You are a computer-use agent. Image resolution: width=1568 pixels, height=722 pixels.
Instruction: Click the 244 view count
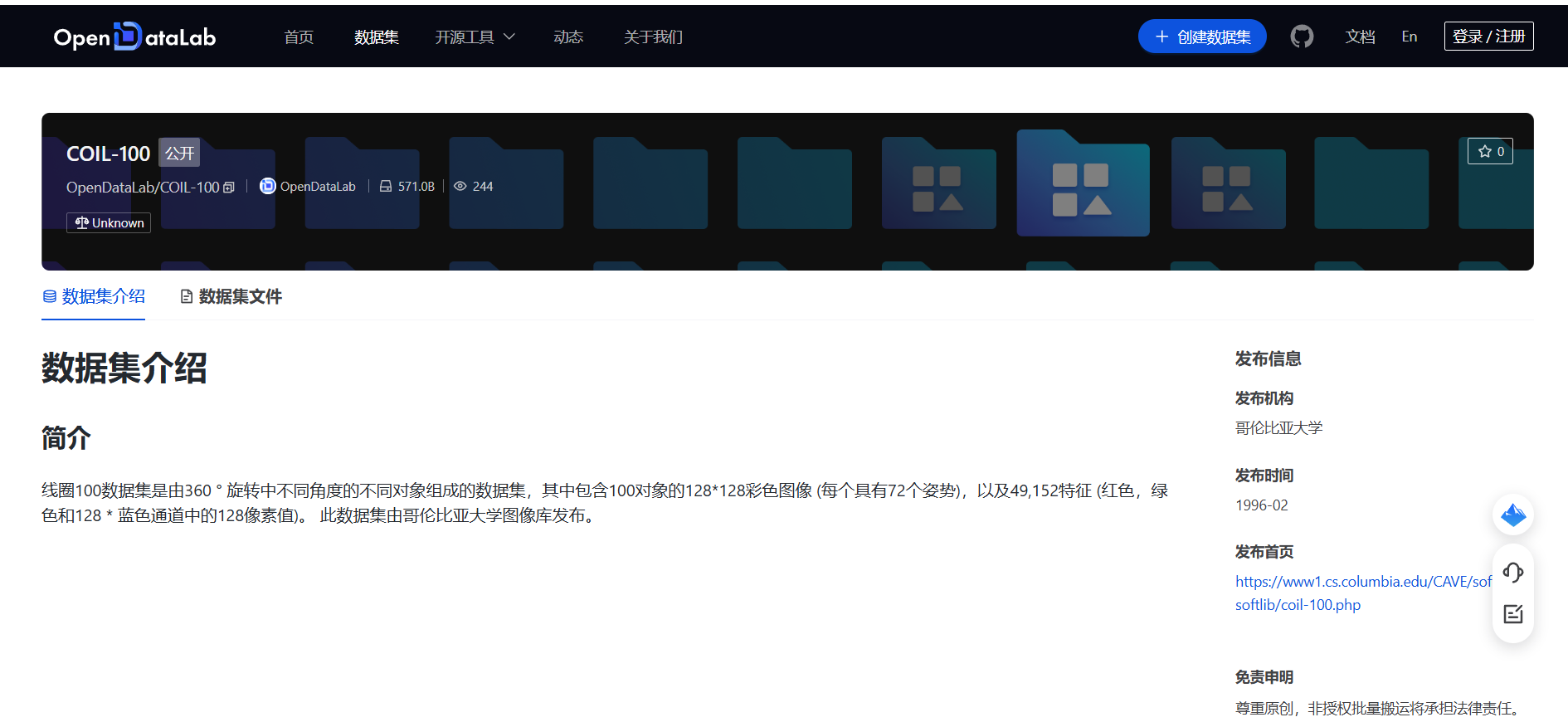click(x=483, y=187)
